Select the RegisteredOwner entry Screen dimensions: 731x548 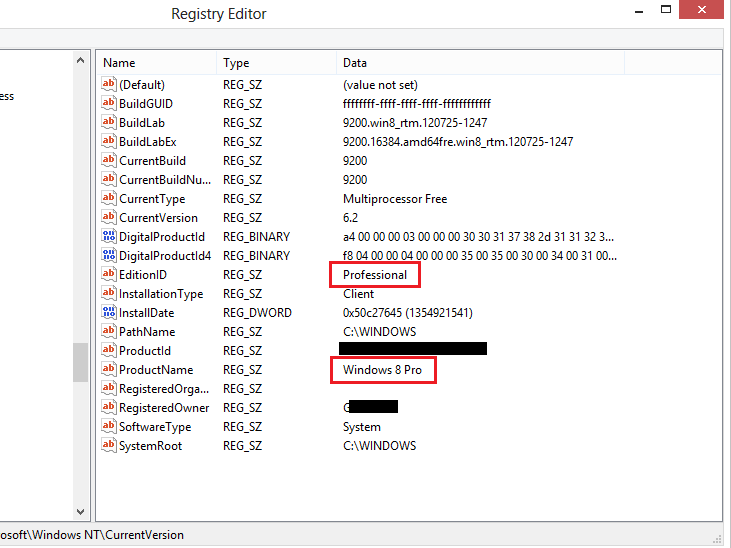(x=164, y=408)
